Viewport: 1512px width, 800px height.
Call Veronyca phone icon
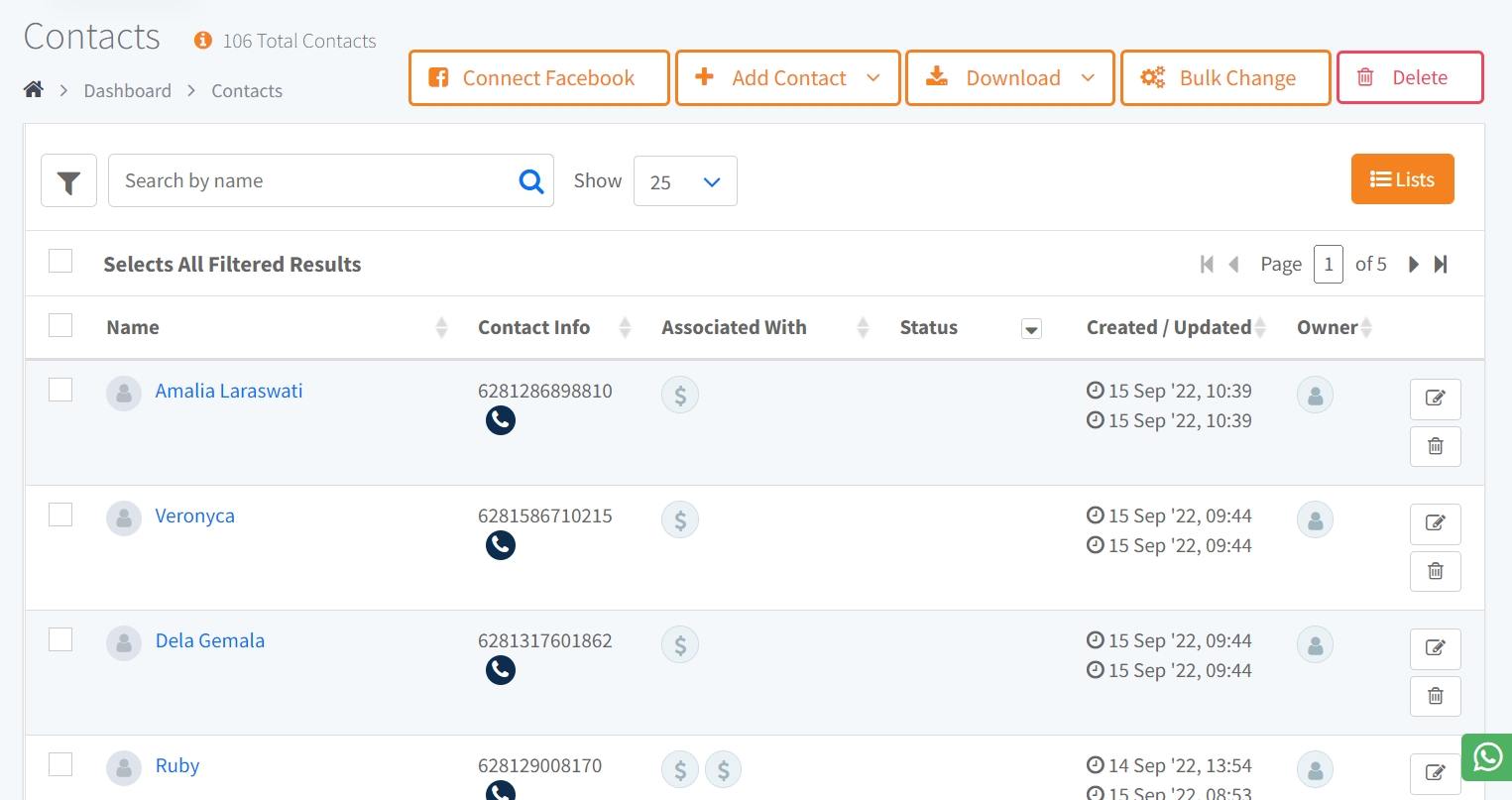[501, 545]
